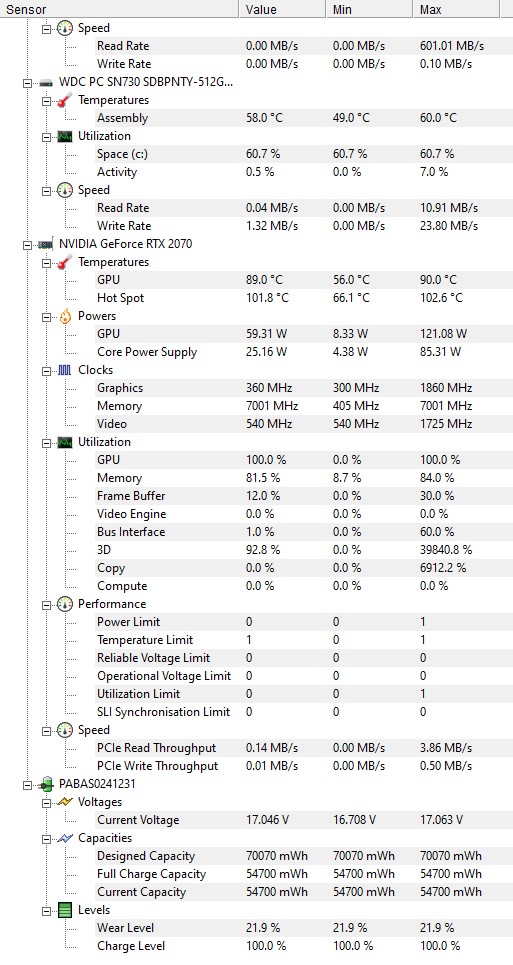Click the Value column header

pyautogui.click(x=282, y=9)
